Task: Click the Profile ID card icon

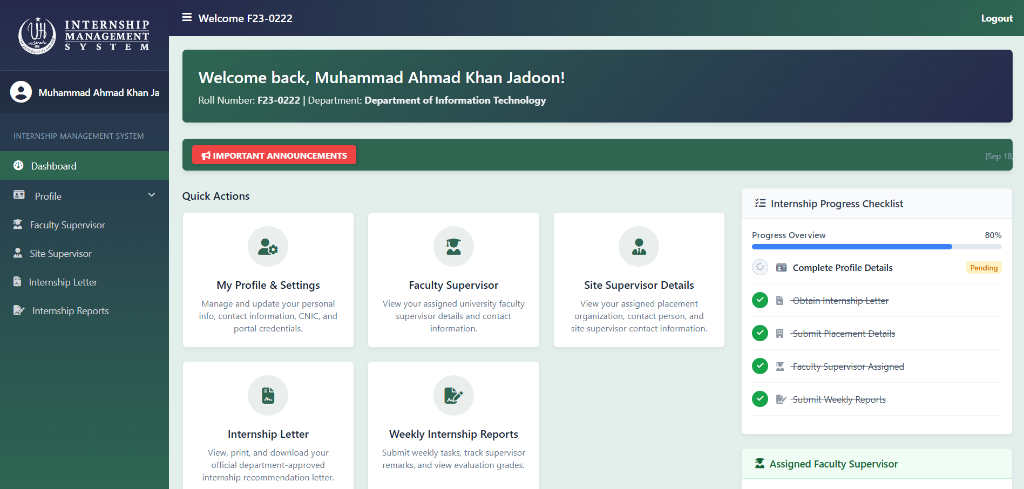Action: click(x=19, y=195)
